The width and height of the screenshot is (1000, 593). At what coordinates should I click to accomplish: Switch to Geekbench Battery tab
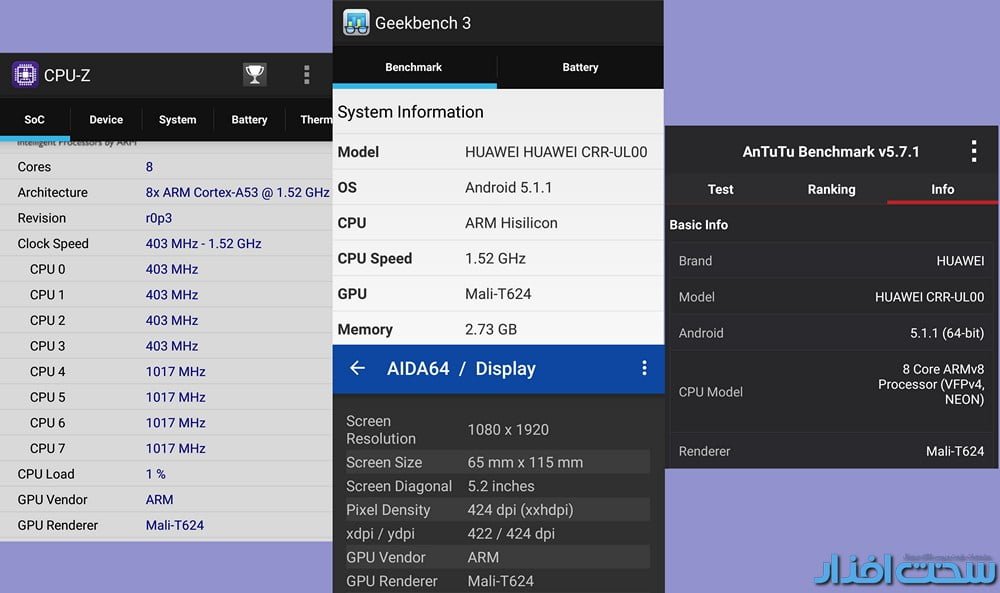[x=580, y=68]
